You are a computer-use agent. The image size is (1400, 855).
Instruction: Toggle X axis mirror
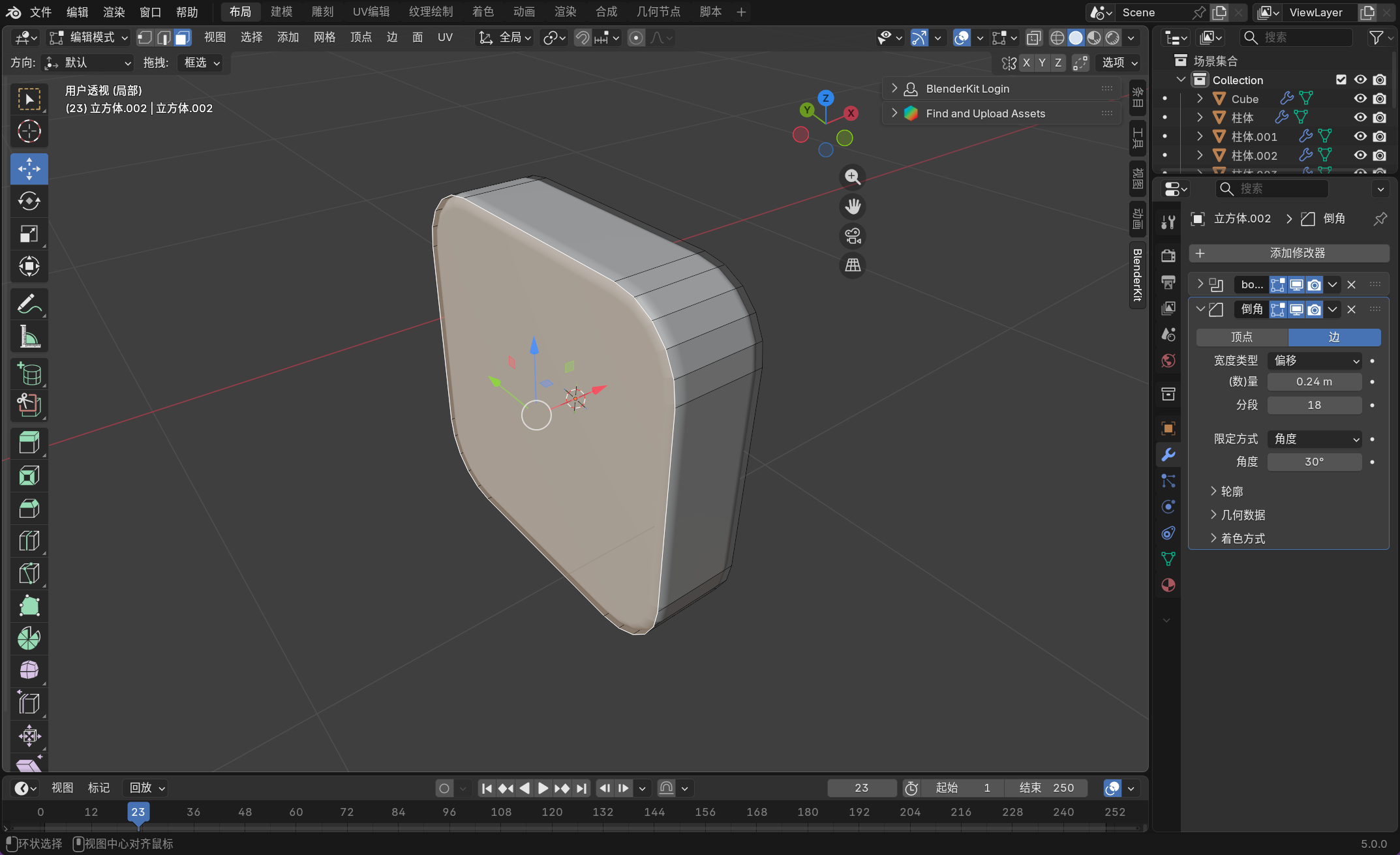click(1026, 63)
